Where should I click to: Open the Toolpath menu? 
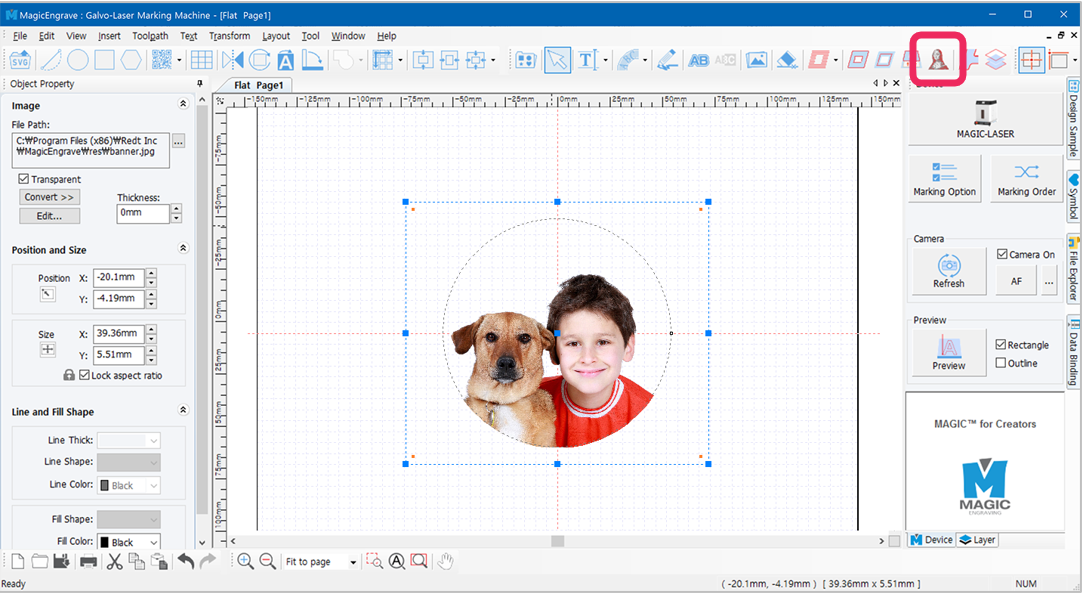(150, 36)
